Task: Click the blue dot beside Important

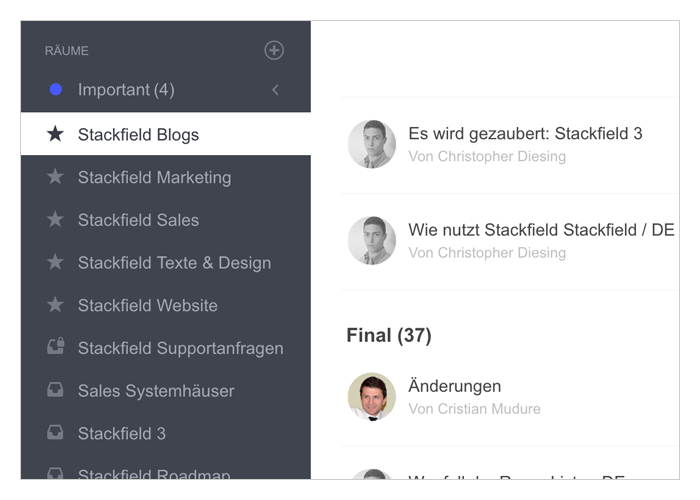Action: point(56,90)
